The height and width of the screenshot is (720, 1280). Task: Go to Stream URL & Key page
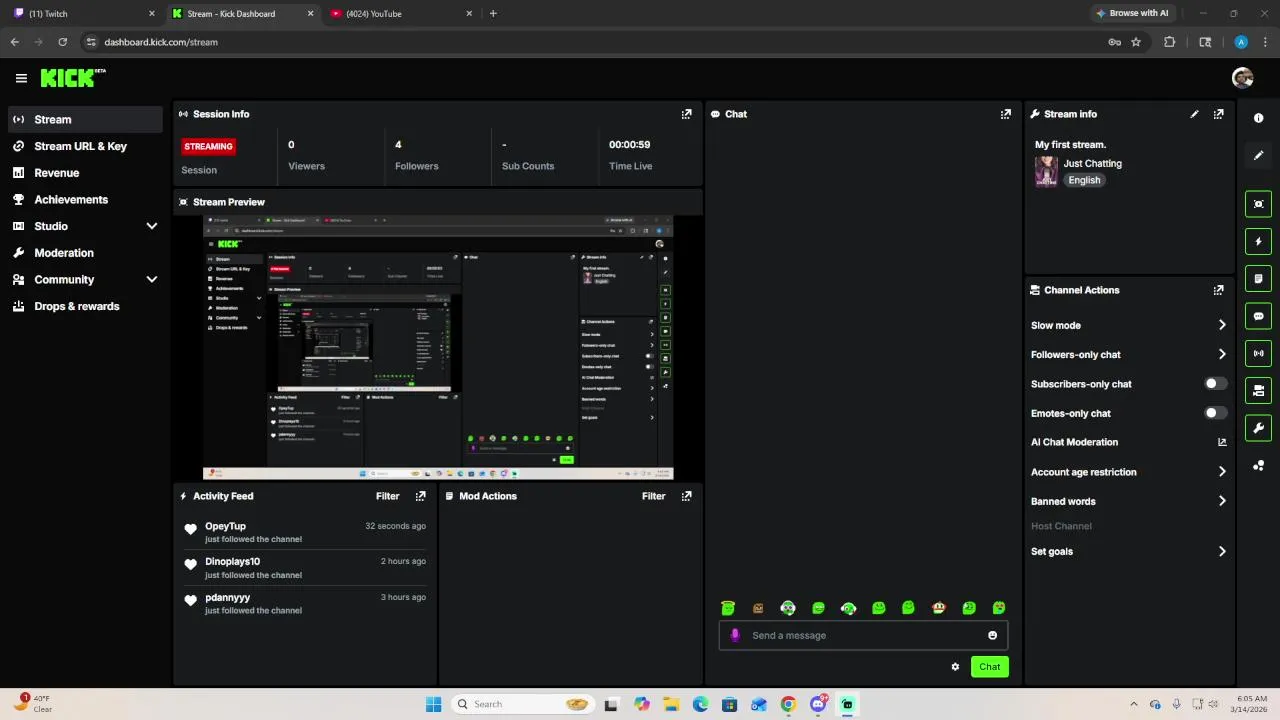coord(85,146)
